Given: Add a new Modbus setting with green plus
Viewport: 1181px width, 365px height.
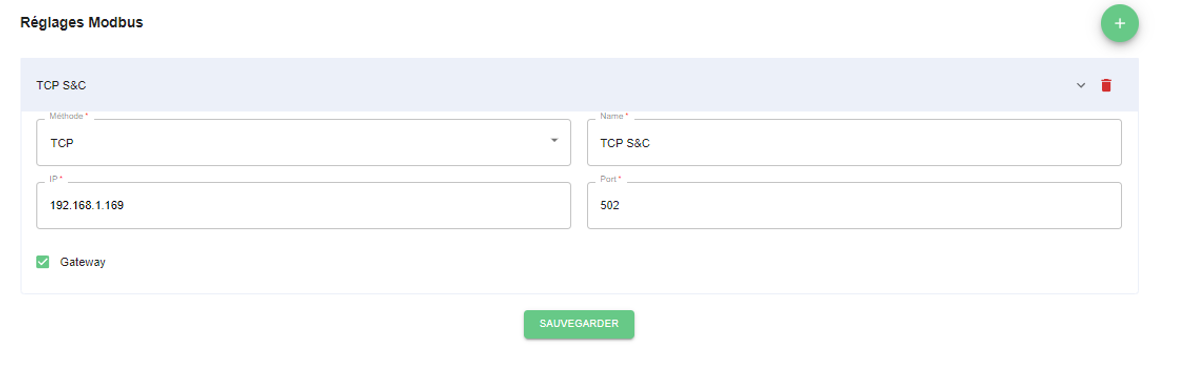Looking at the screenshot, I should click(1119, 23).
